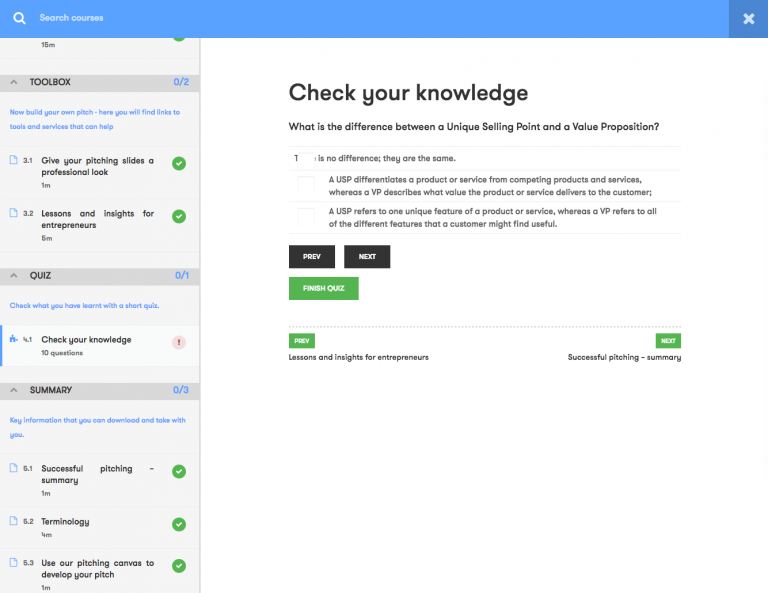This screenshot has width=768, height=593.
Task: Collapse the SUMMARY section chevron
Action: tap(14, 390)
